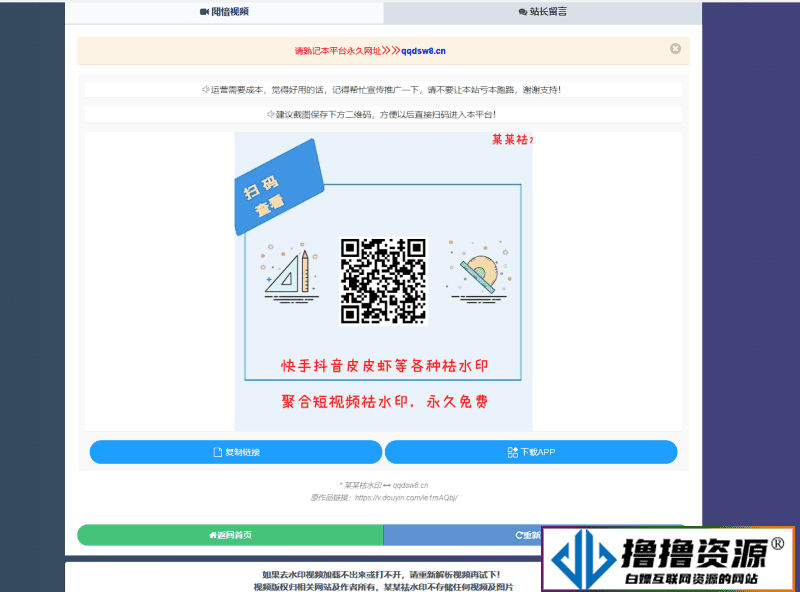Click the speaker icon before 建议截图保存 notice
Image resolution: width=800 pixels, height=592 pixels.
(x=271, y=114)
